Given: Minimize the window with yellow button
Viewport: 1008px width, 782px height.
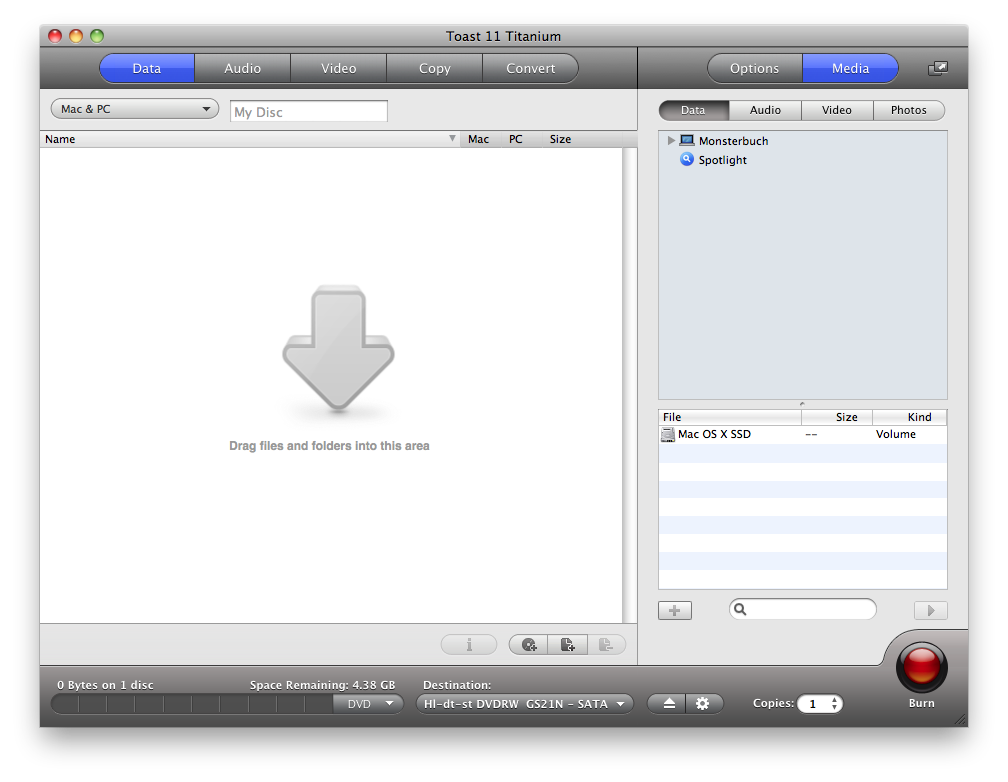Looking at the screenshot, I should (76, 36).
